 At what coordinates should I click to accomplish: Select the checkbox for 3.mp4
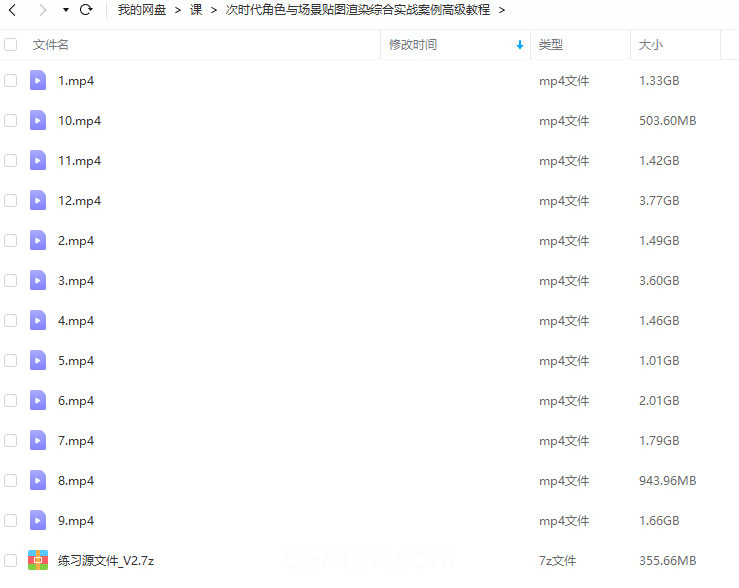[x=11, y=281]
